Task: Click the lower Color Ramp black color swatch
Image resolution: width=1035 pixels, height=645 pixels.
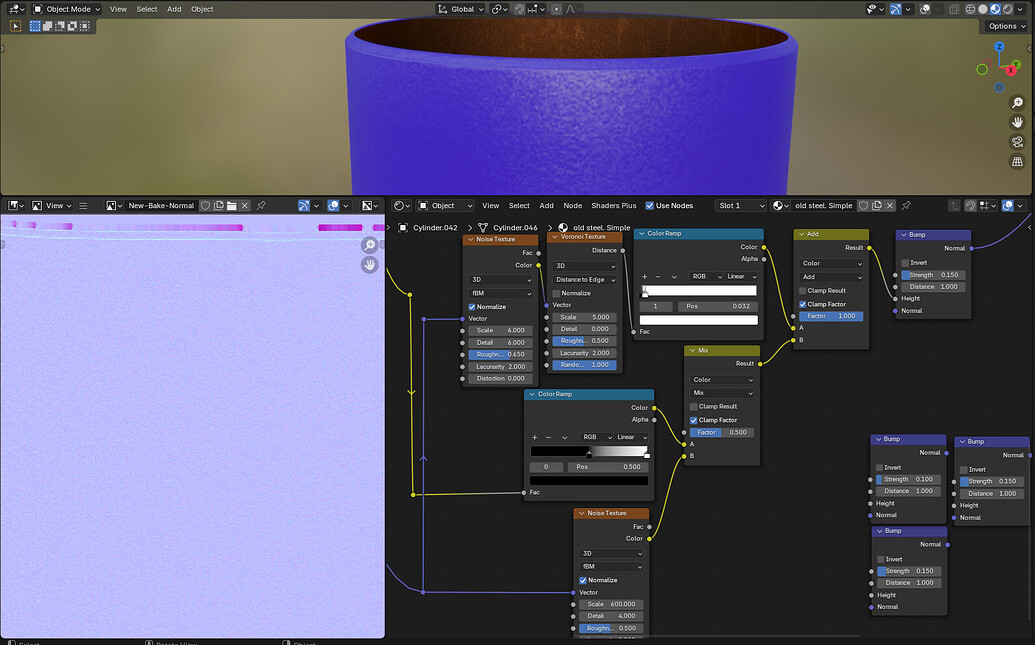Action: [x=589, y=481]
